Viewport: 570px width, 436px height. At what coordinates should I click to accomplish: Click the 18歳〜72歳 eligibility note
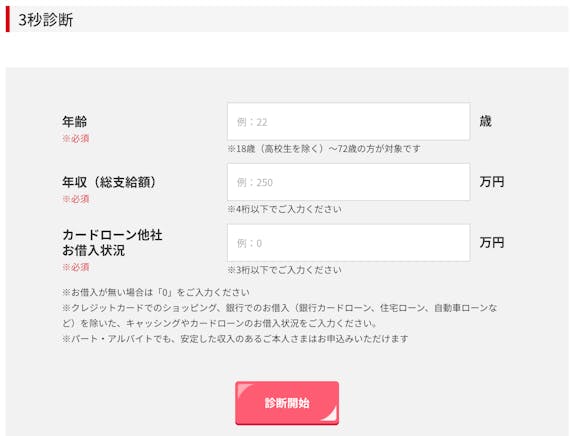click(324, 149)
